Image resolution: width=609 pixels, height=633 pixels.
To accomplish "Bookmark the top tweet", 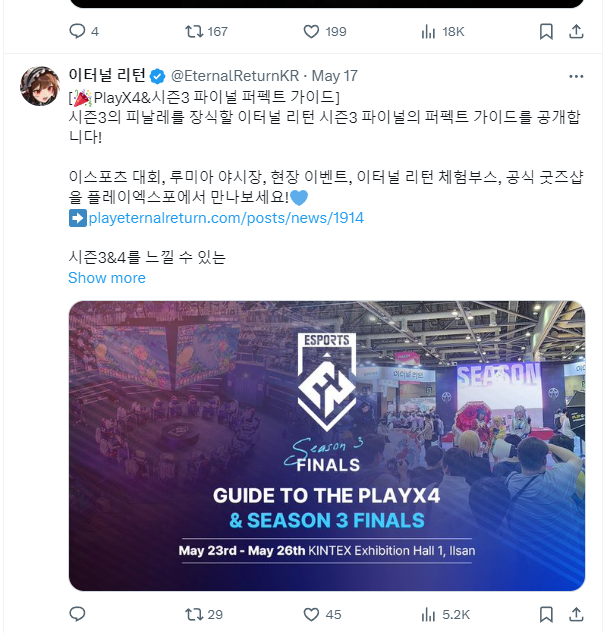I will 546,31.
